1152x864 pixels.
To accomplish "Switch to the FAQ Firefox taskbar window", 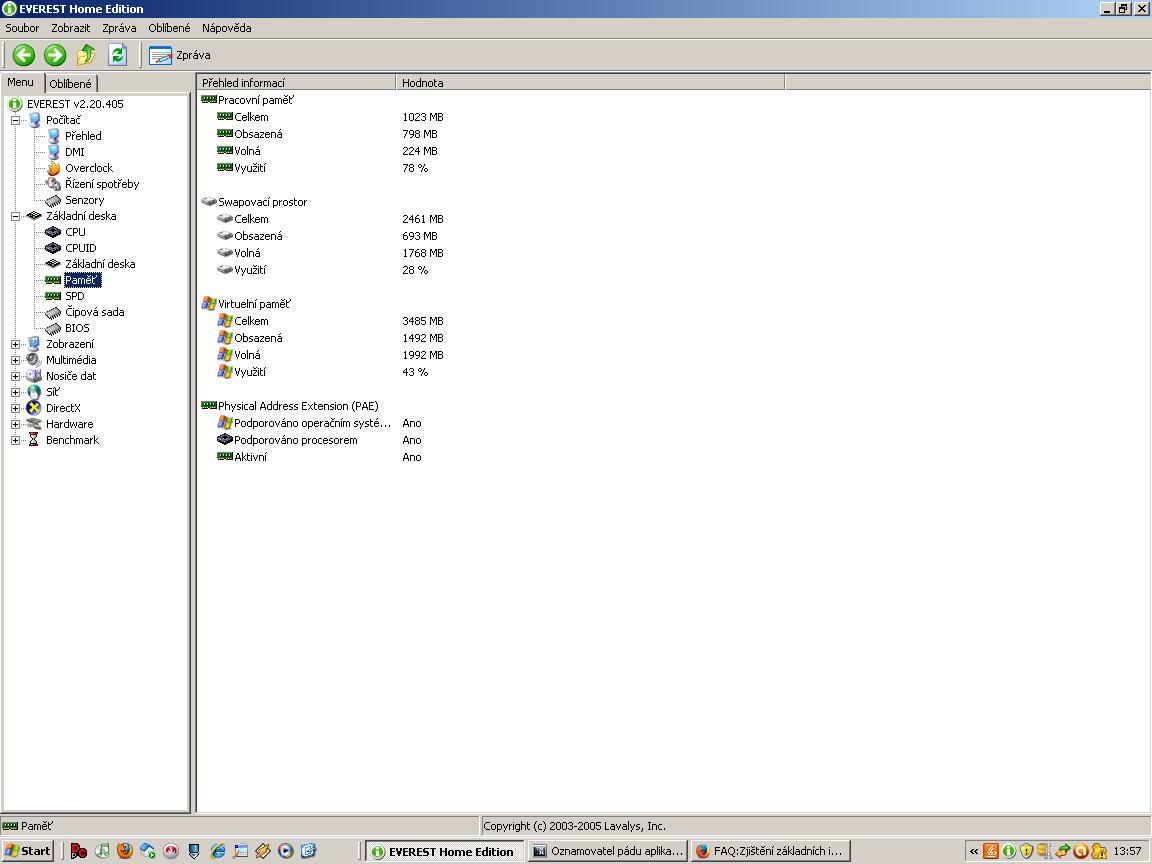I will [x=770, y=851].
